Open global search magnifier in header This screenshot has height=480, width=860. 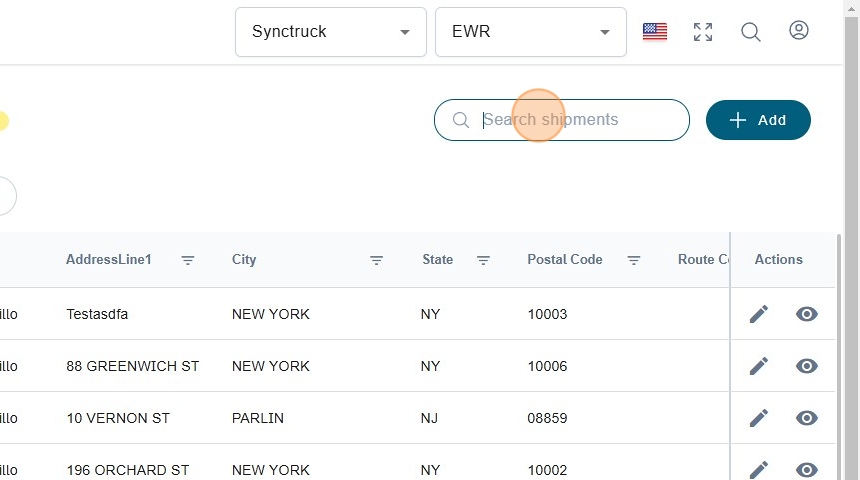(751, 32)
